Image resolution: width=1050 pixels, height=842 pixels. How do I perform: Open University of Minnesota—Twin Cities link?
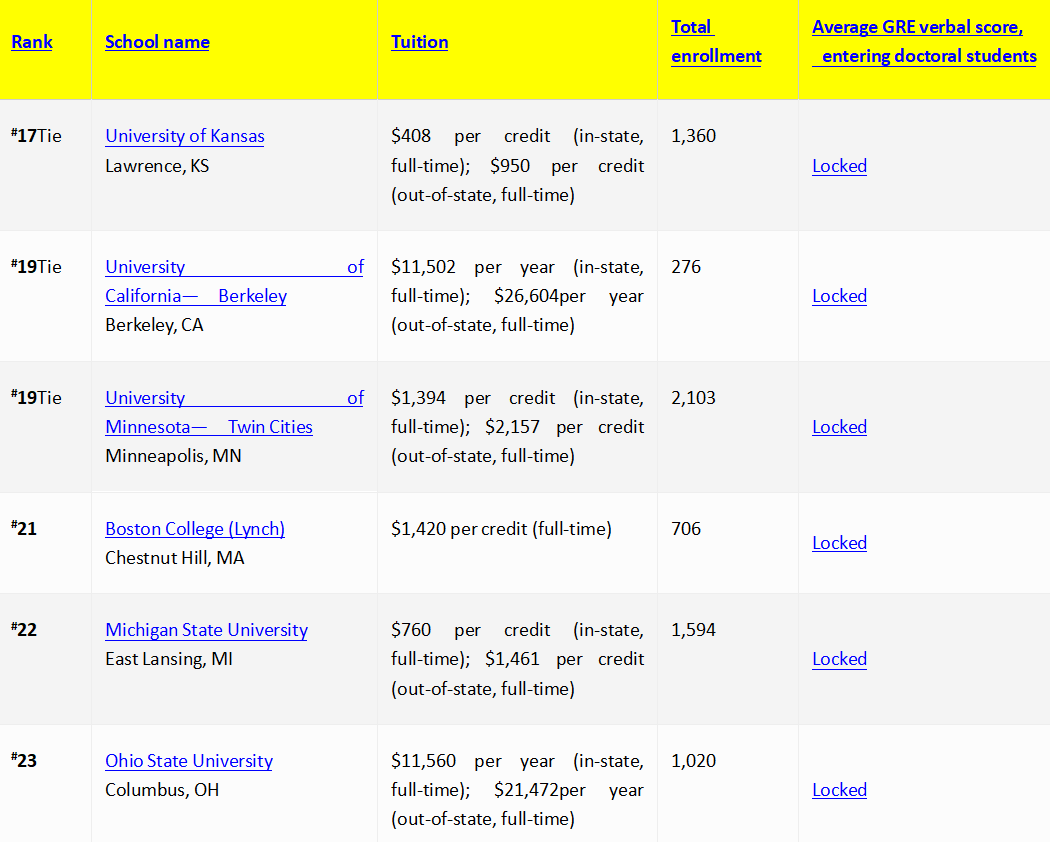pos(234,412)
